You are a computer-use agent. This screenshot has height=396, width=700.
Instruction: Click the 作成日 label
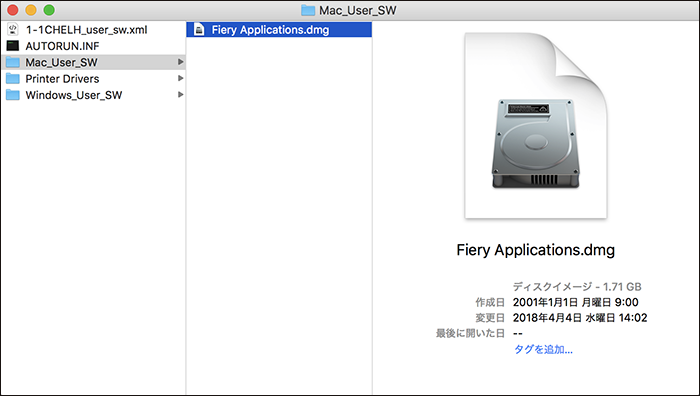(490, 302)
